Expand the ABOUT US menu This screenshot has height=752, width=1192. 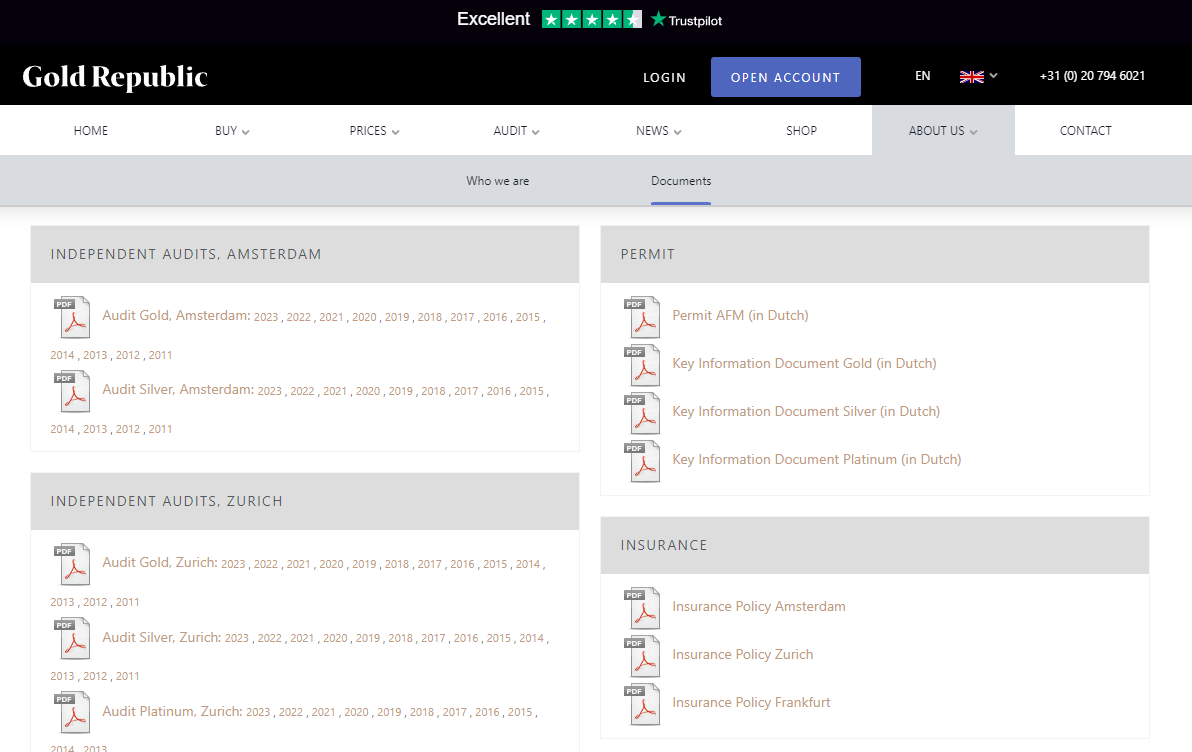pos(943,131)
